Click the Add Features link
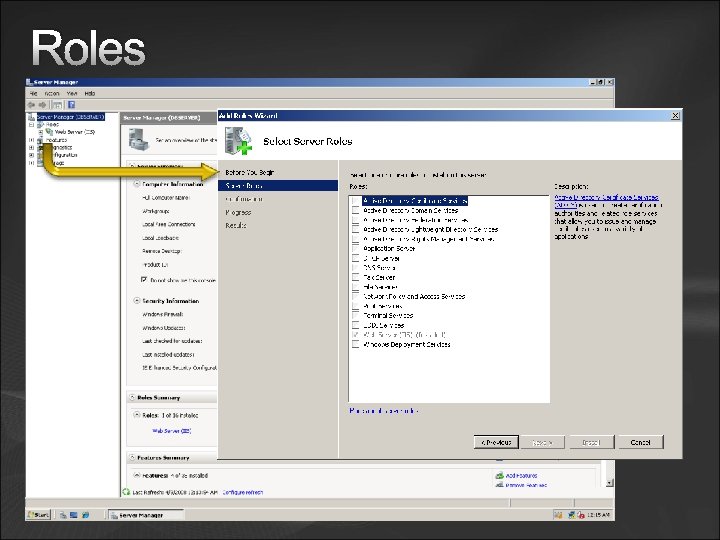The image size is (720, 540). click(x=521, y=476)
